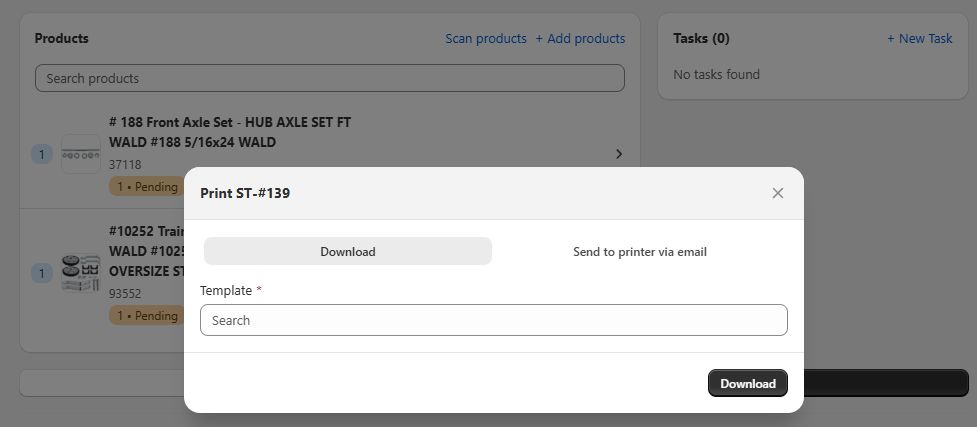Image resolution: width=977 pixels, height=427 pixels.
Task: Open the # 188 Front Axle Set title
Action: (x=229, y=122)
